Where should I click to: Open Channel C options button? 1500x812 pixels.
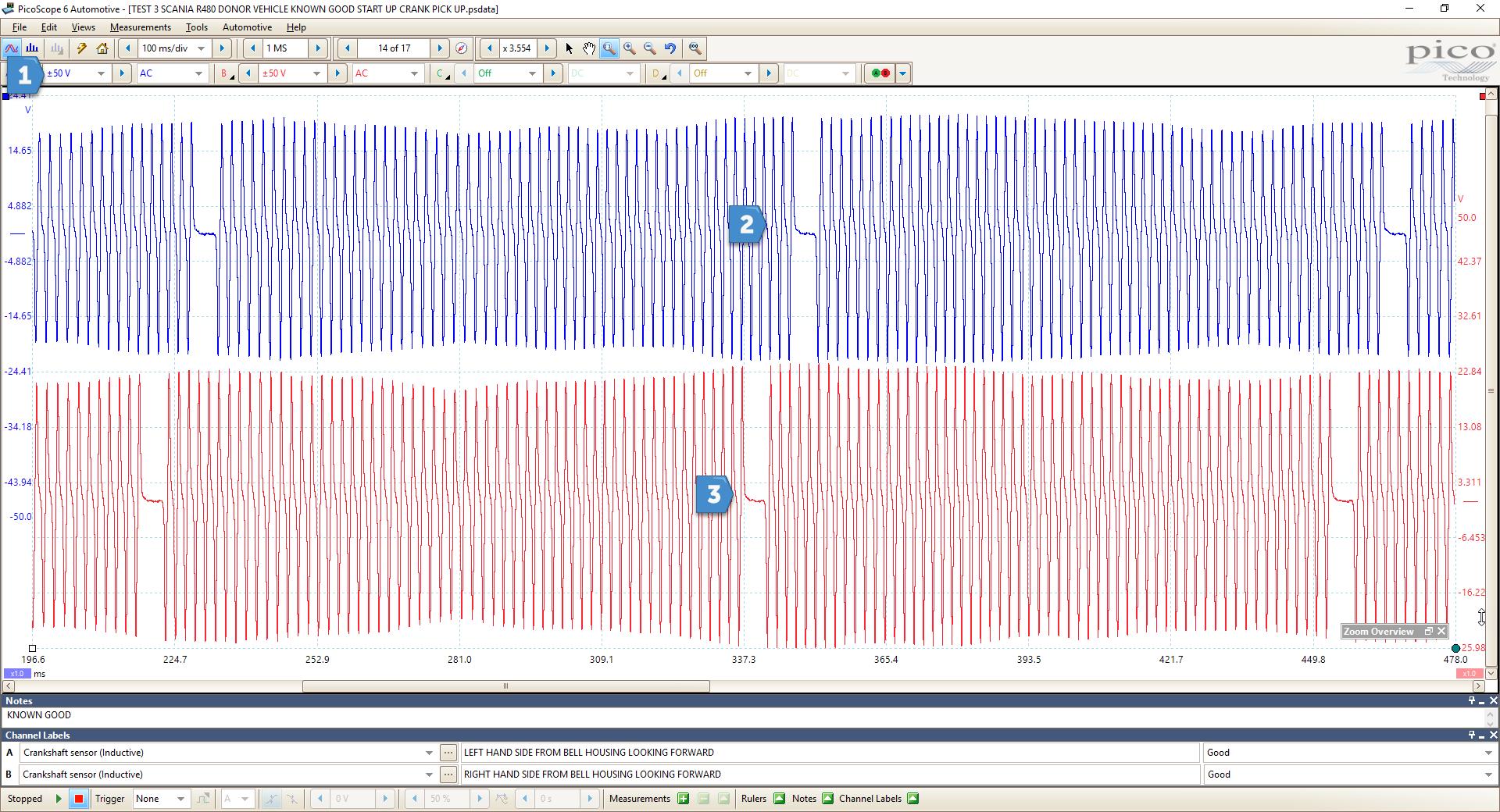(x=442, y=73)
